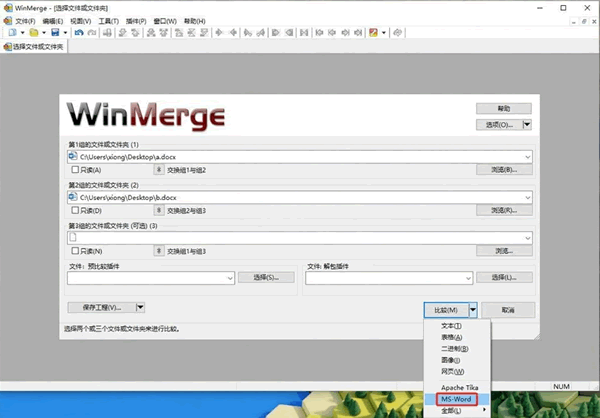Swap group 1 and group 2 paths
This screenshot has width=600, height=418.
click(x=159, y=170)
